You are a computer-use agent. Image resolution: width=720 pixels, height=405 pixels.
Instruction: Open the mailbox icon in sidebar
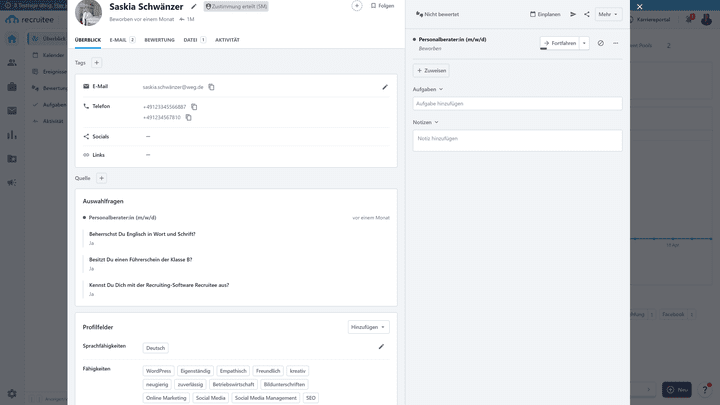pyautogui.click(x=12, y=111)
